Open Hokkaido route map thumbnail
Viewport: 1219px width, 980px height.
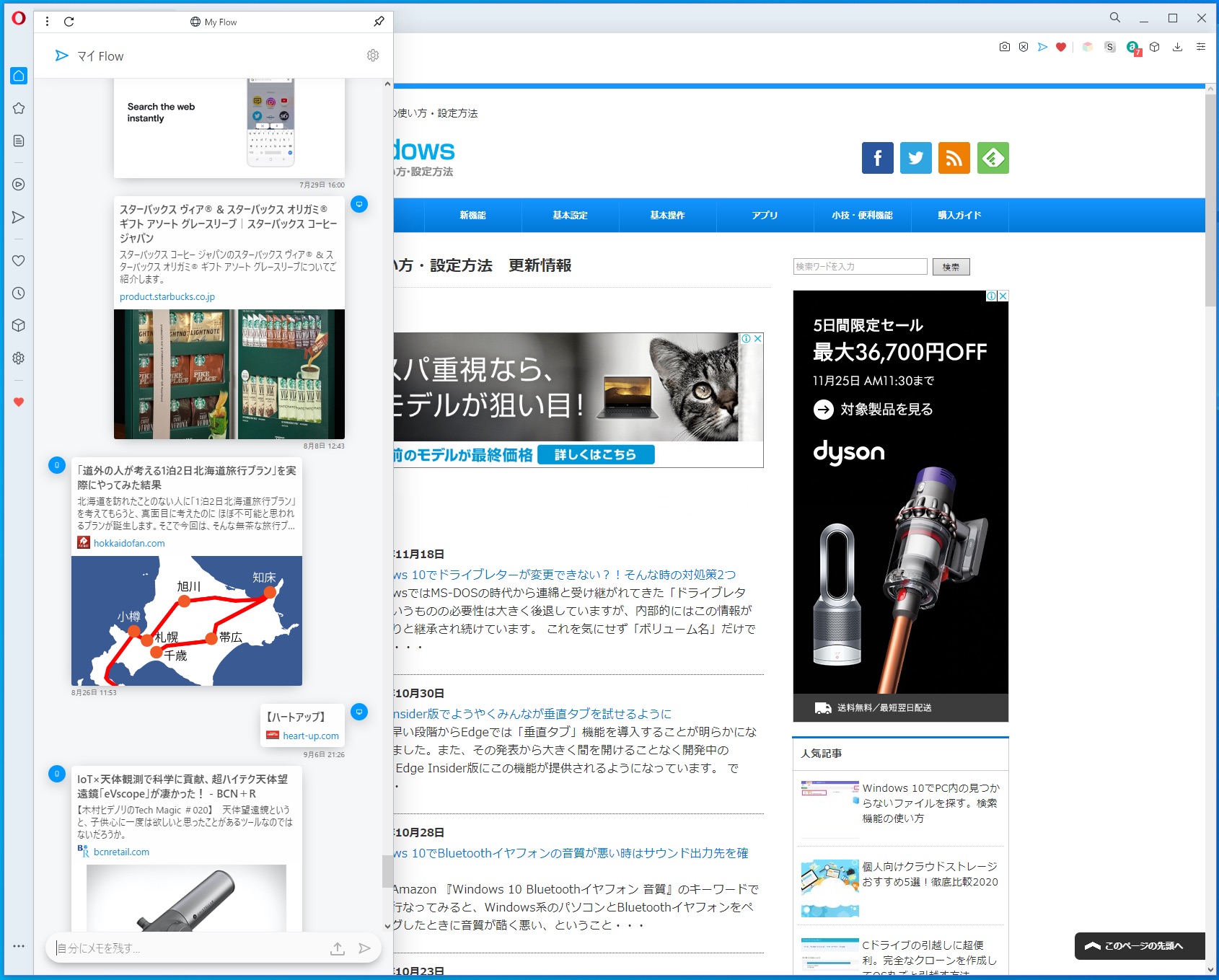187,621
